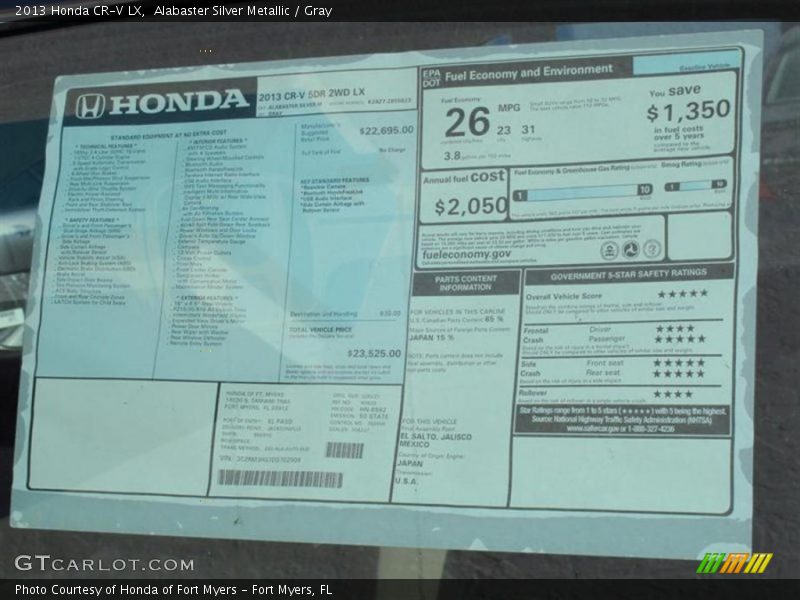Click the long VIN barcode at the bottom
Screen dimensions: 800x600
point(280,479)
